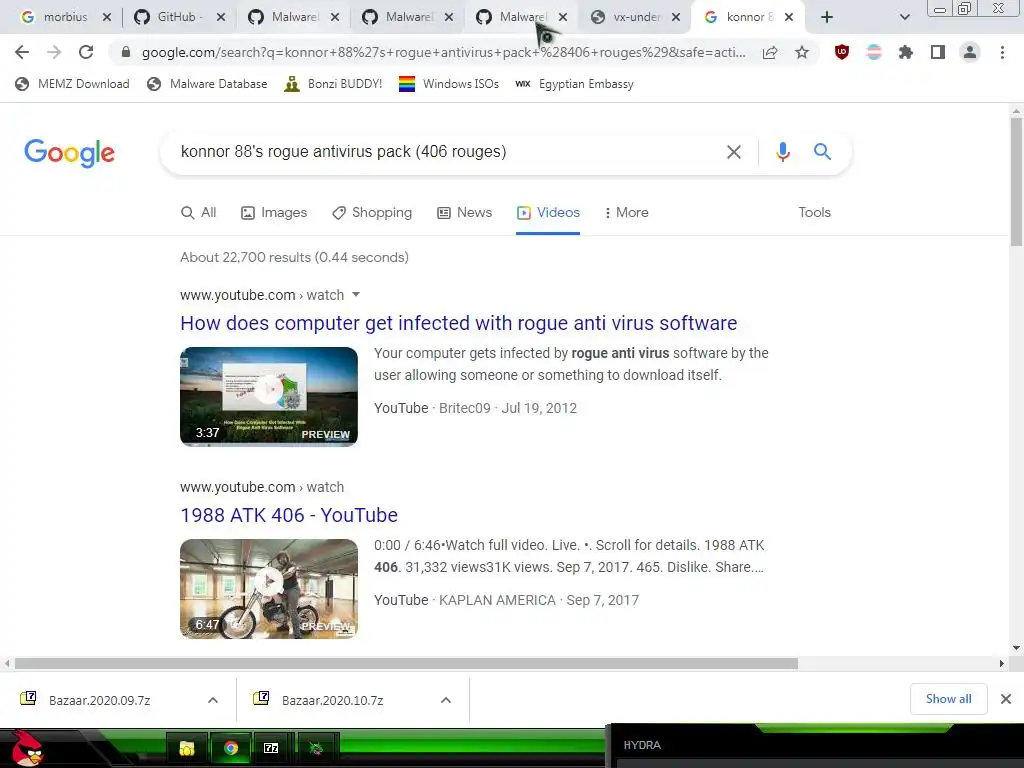Select the Shopping results filter
Viewport: 1024px width, 768px height.
[372, 212]
